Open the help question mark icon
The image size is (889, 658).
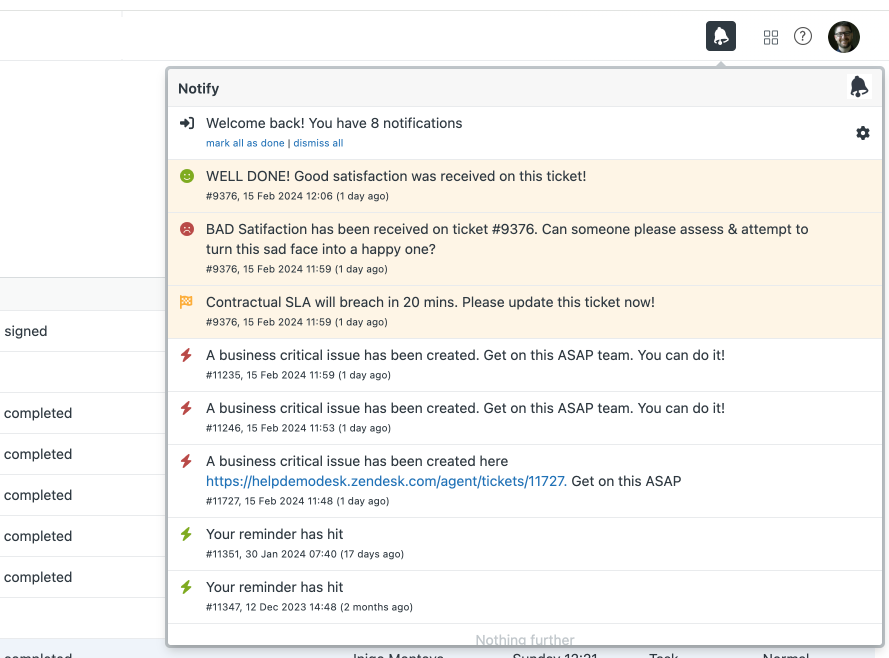click(802, 36)
